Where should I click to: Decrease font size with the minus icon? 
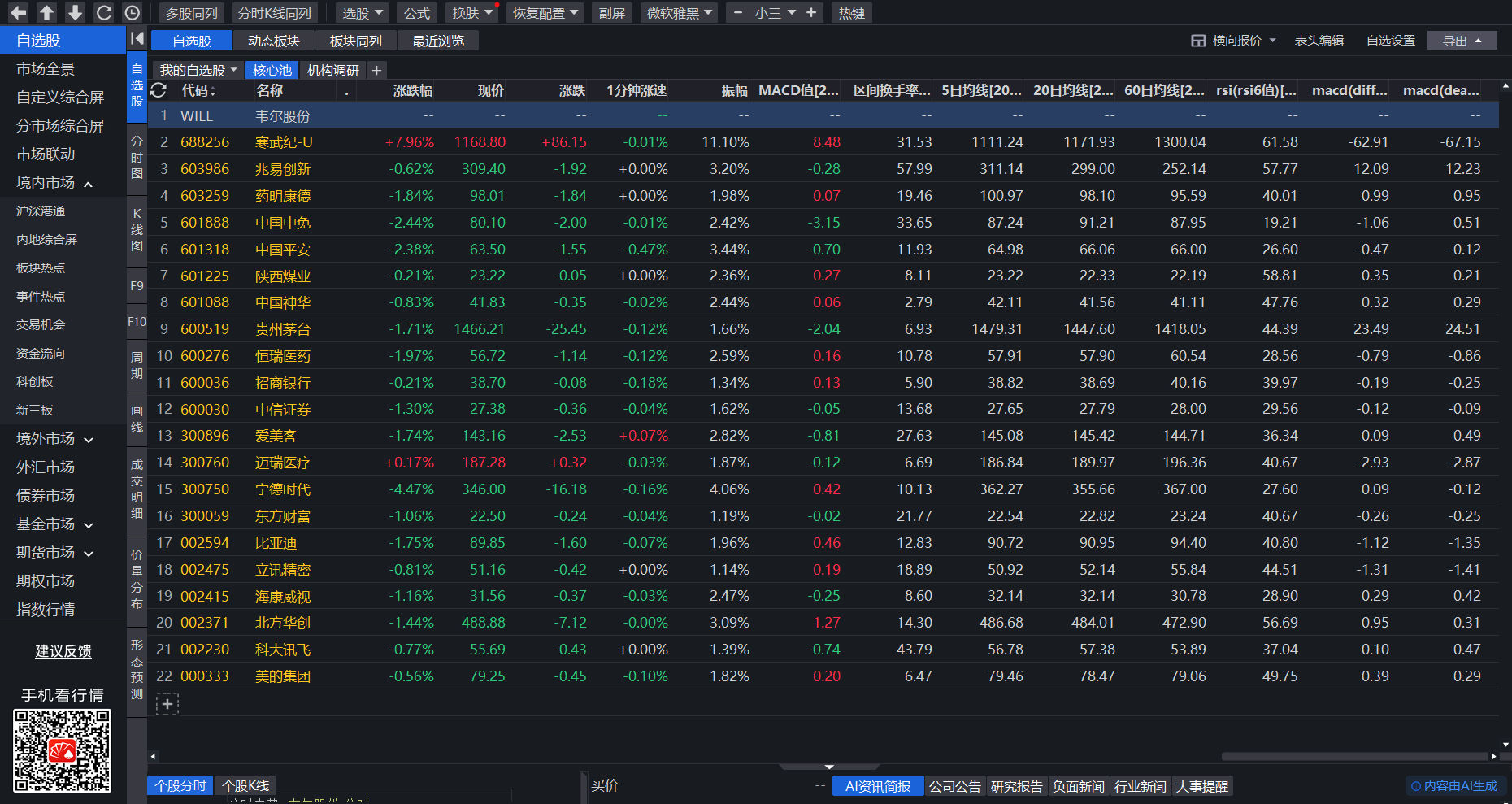tap(738, 13)
